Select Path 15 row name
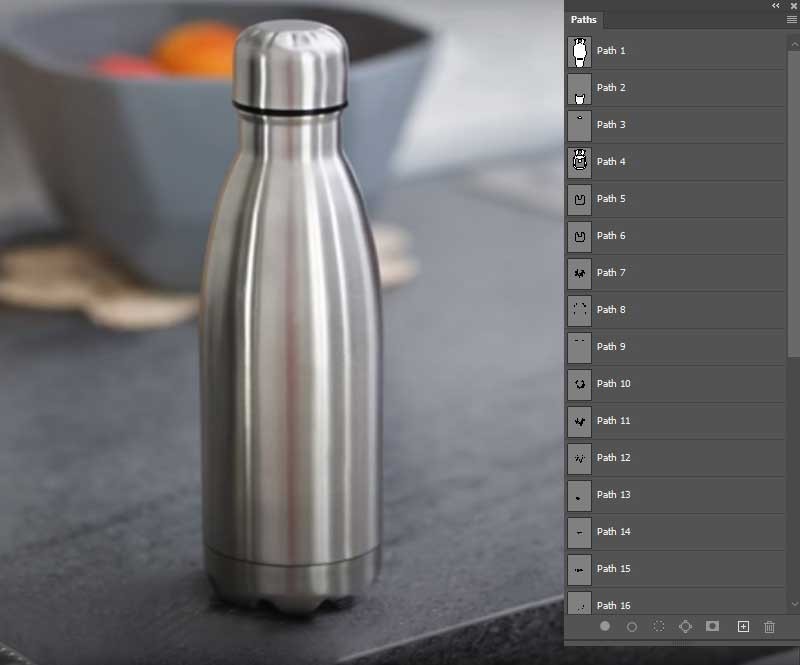The height and width of the screenshot is (665, 800). tap(613, 569)
